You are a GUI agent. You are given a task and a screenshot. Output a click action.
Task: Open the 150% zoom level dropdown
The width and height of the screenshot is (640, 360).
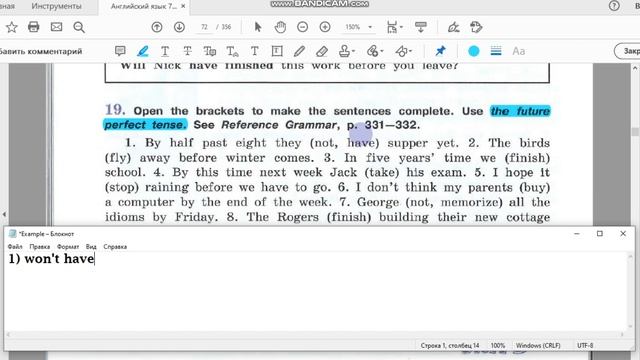[x=370, y=27]
